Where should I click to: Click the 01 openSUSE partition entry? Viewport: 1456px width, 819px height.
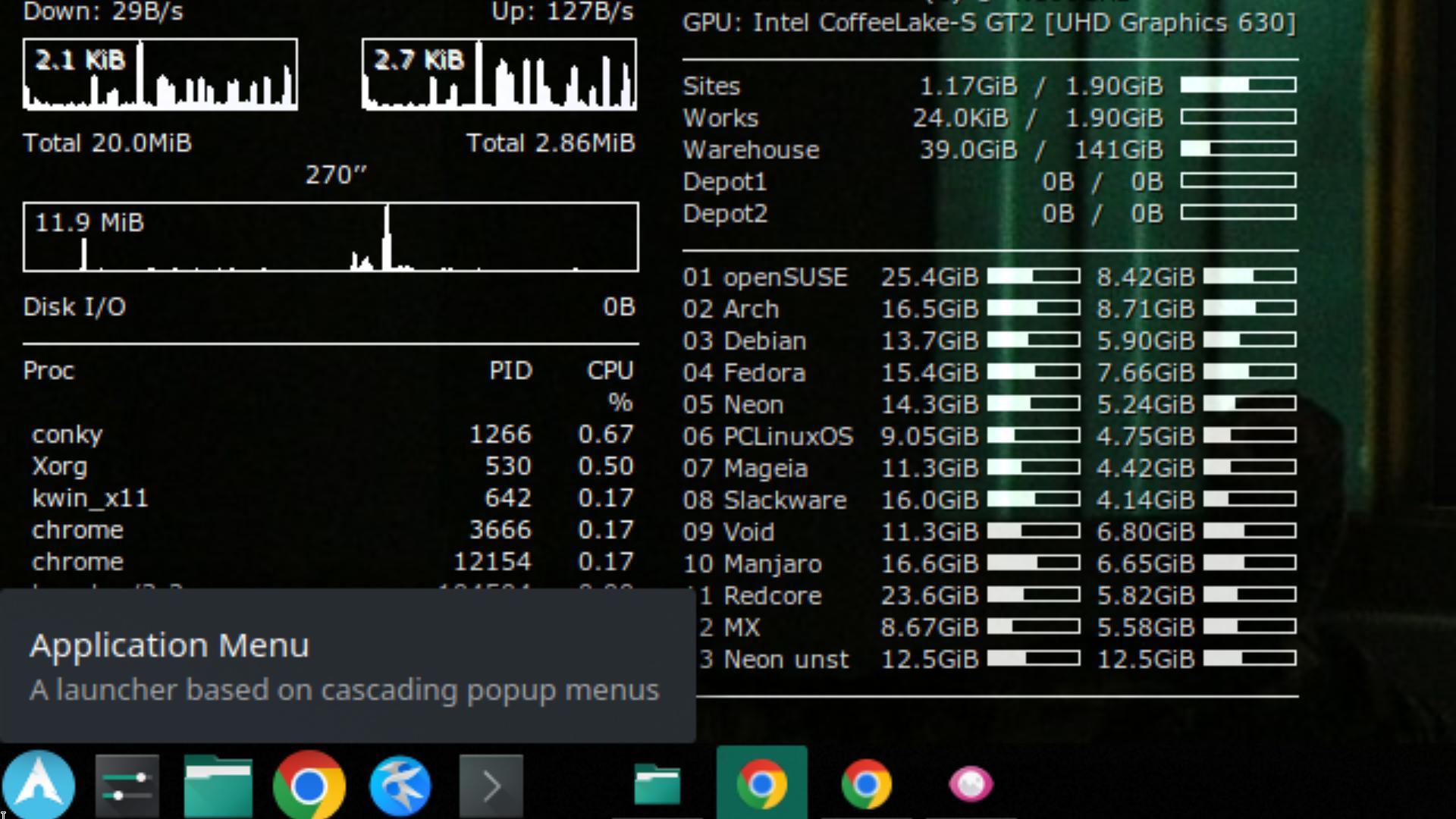[x=764, y=278]
